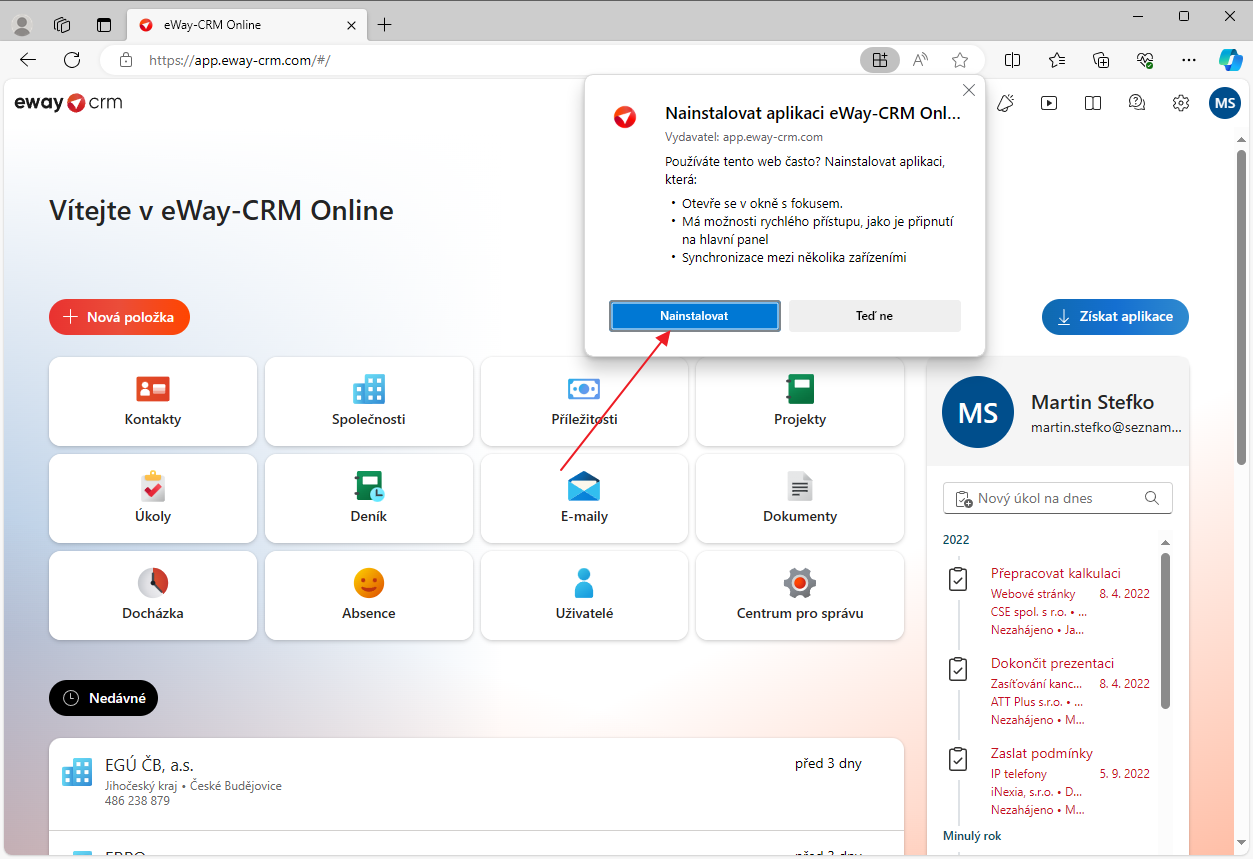Add page to favorites with star icon
The width and height of the screenshot is (1253, 859).
pos(960,60)
